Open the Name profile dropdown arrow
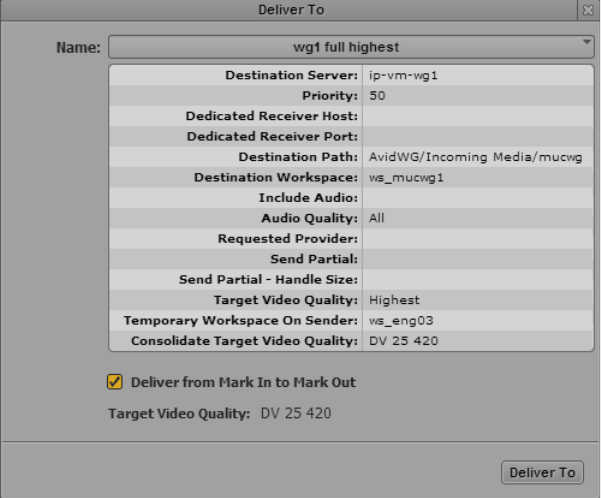 587,42
